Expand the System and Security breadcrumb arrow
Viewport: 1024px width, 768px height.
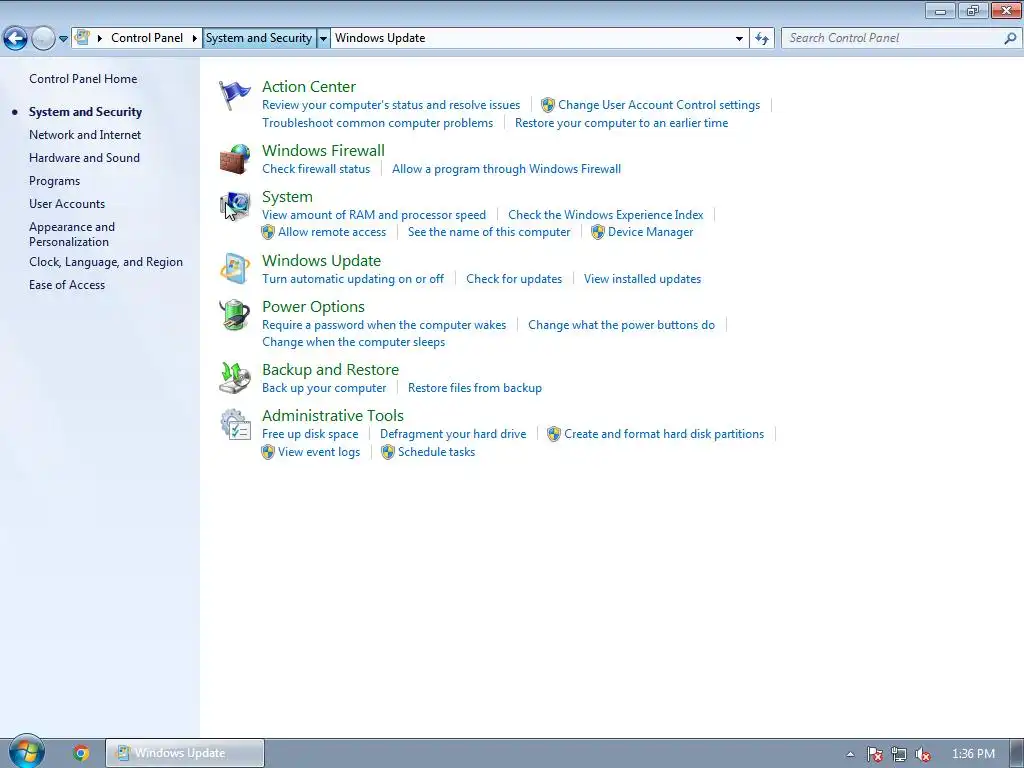(x=323, y=38)
